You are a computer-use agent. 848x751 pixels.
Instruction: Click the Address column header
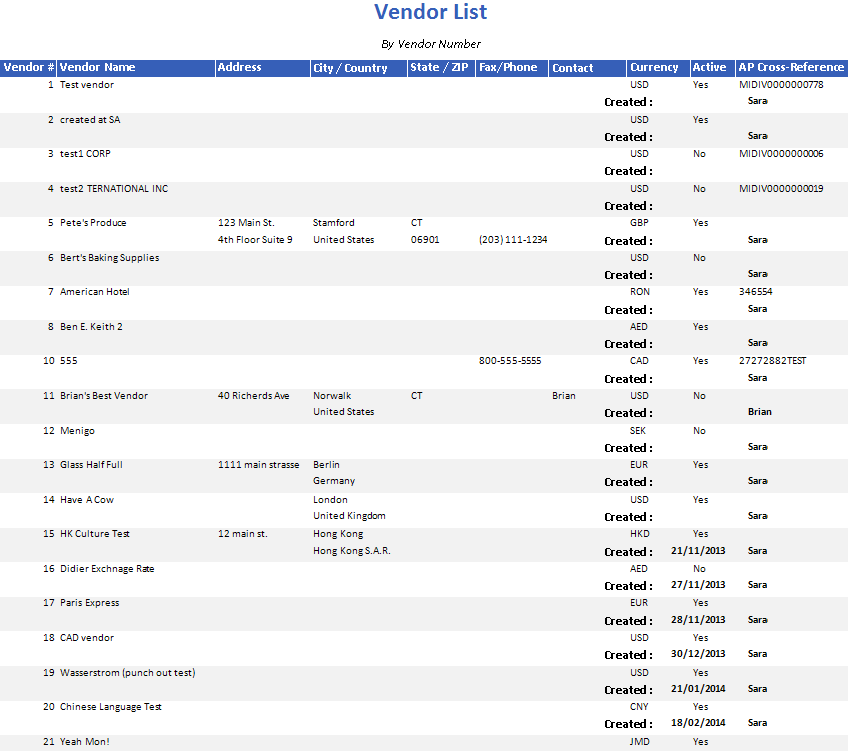pos(240,68)
